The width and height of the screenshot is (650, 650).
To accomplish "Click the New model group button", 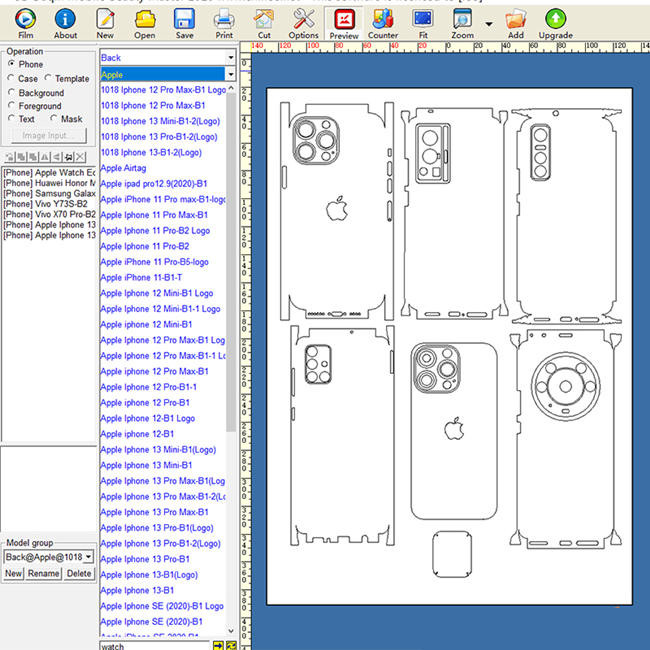I will 13,573.
